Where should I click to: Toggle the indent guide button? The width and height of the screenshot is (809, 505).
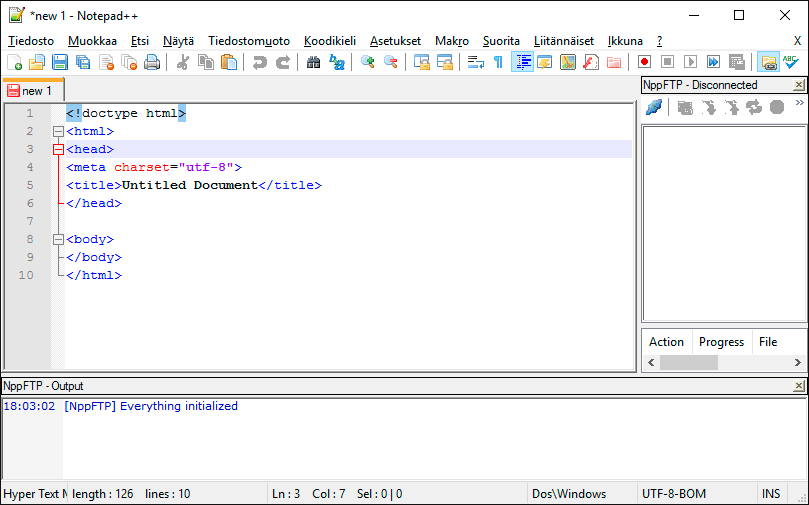(x=522, y=62)
